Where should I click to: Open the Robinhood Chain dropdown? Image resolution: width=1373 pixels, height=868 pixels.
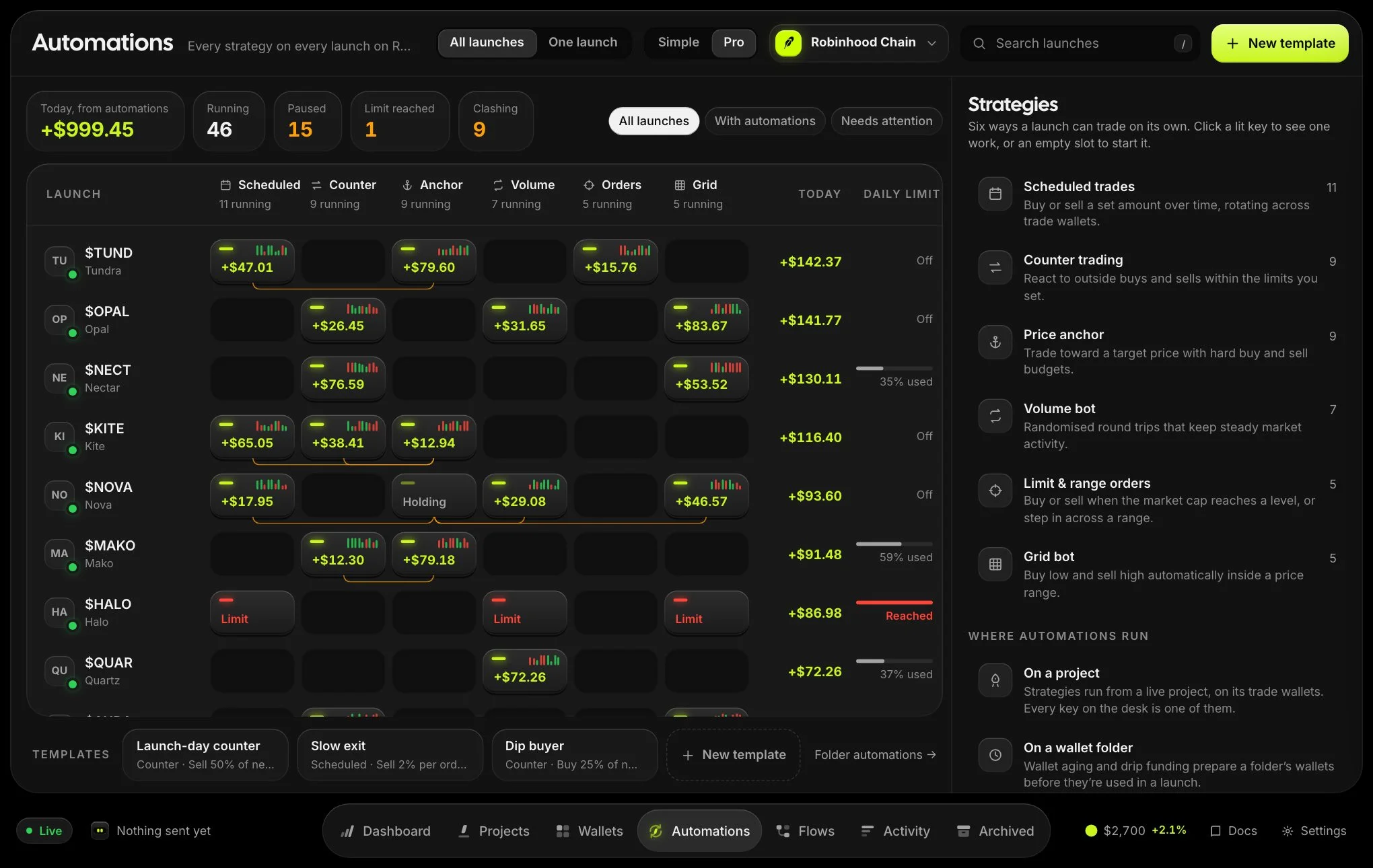pos(859,43)
